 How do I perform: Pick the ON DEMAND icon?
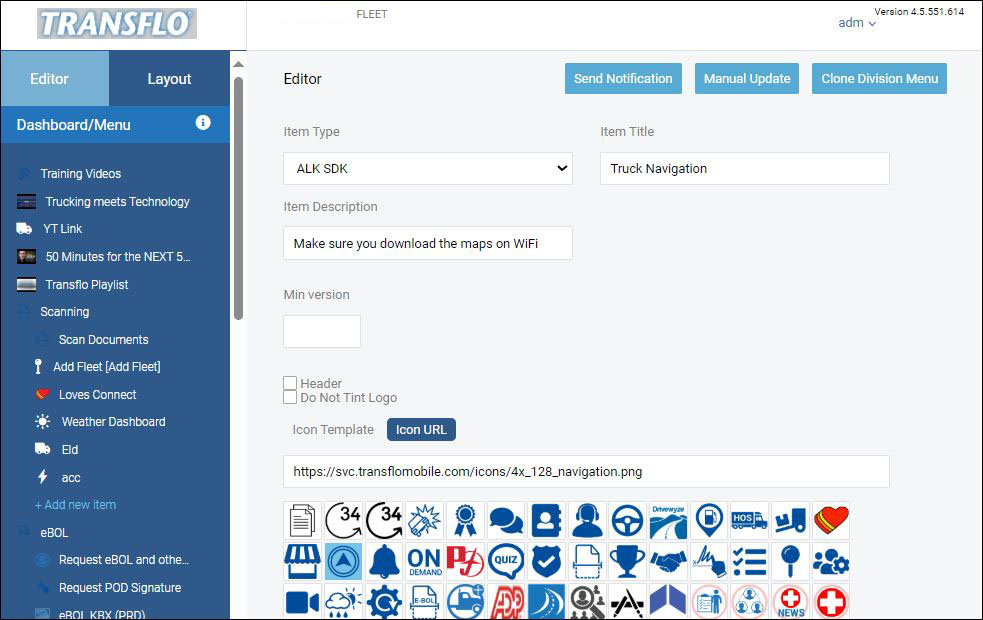point(424,561)
